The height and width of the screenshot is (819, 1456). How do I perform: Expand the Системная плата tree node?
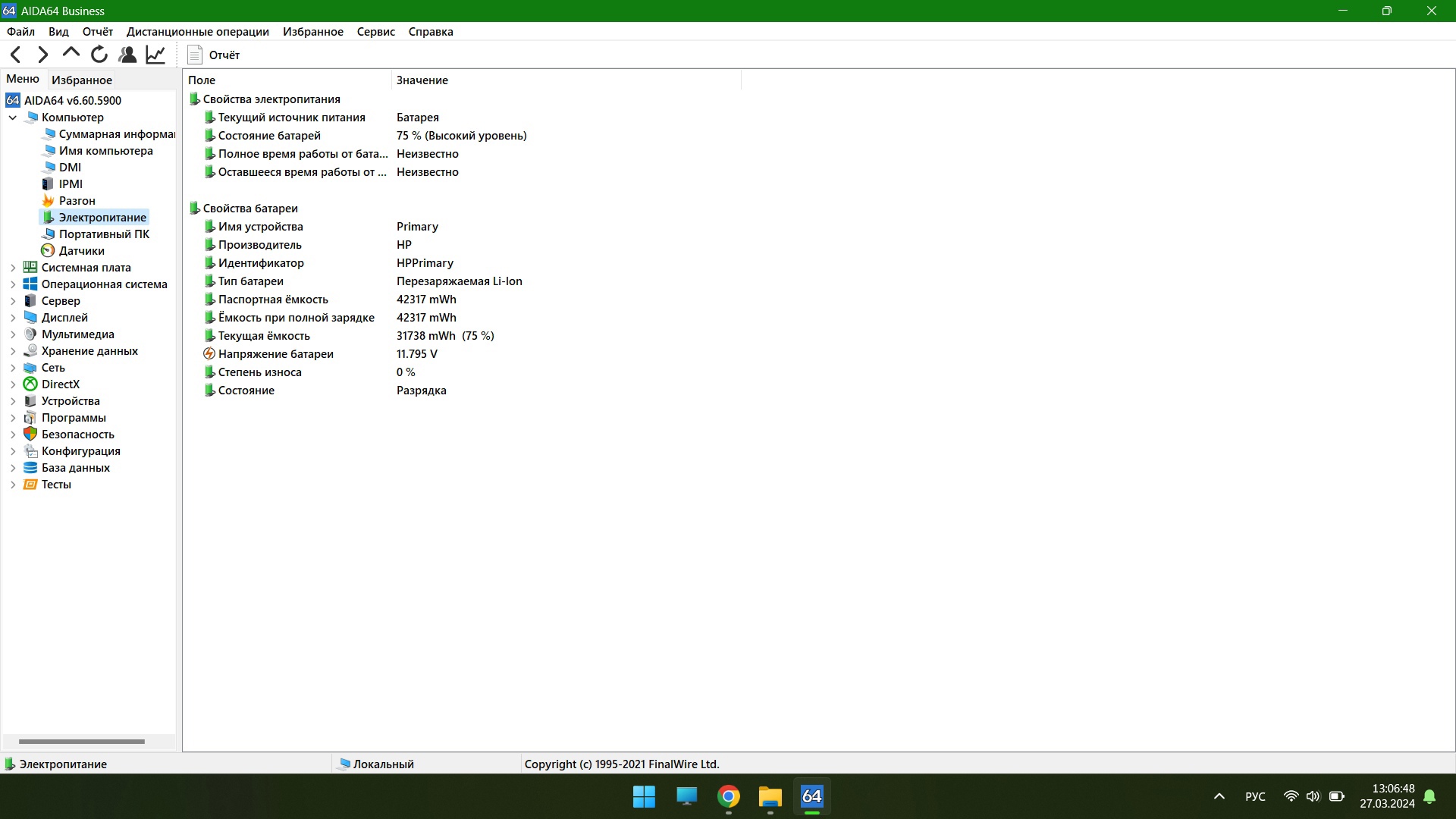[x=13, y=268]
